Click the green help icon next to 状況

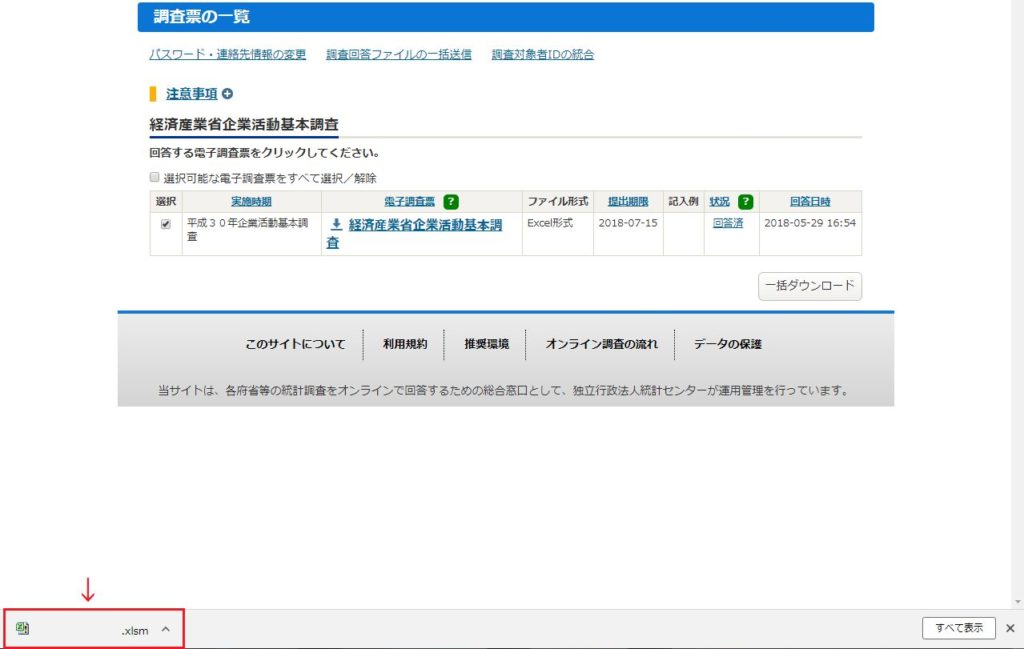tap(745, 201)
